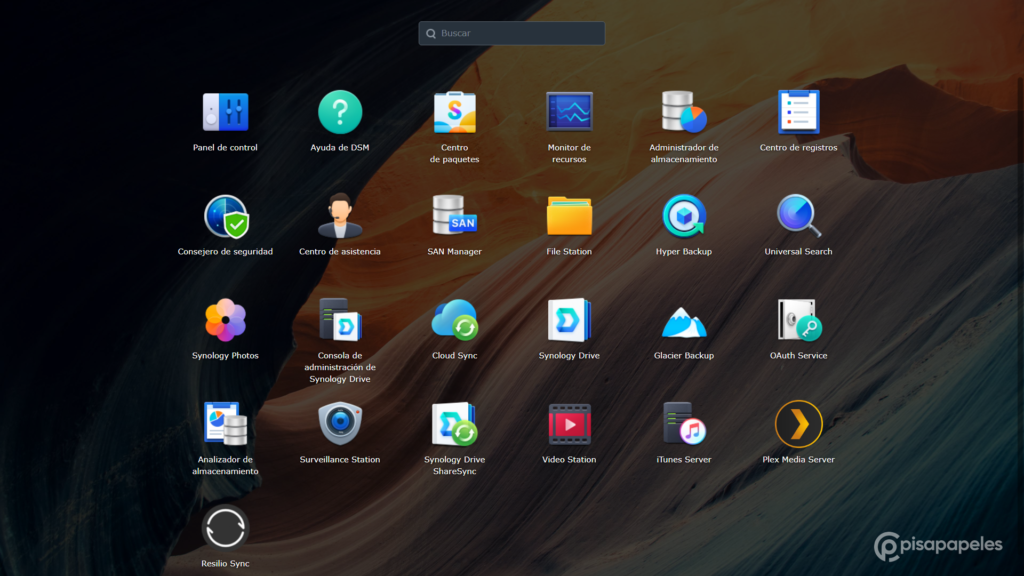Launch Plex Media Server
Image resolution: width=1024 pixels, height=576 pixels.
798,424
